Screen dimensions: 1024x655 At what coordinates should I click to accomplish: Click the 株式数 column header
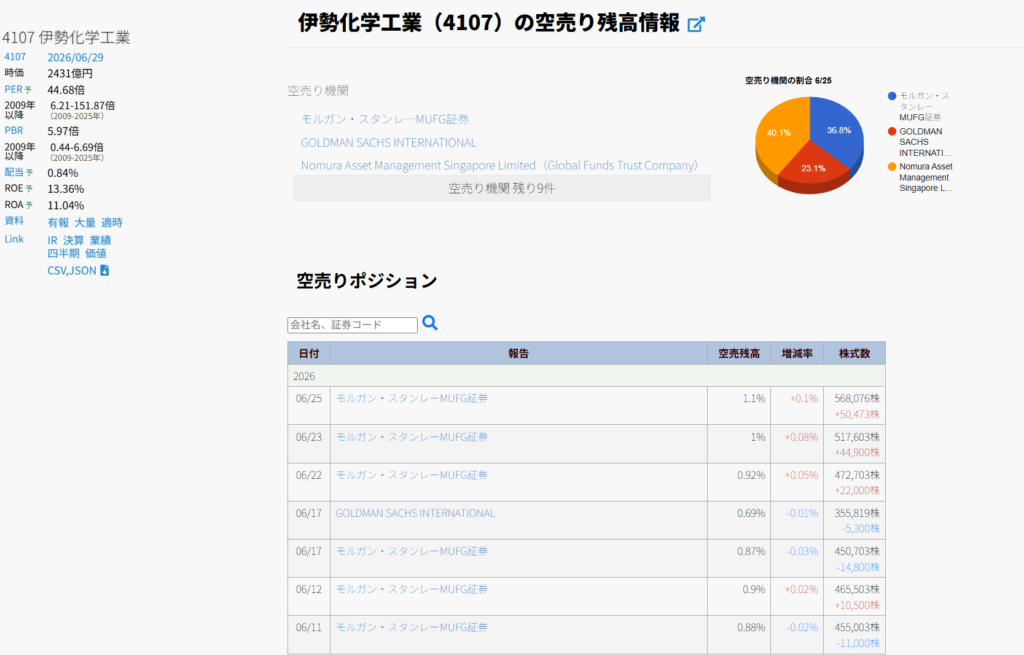(x=854, y=353)
